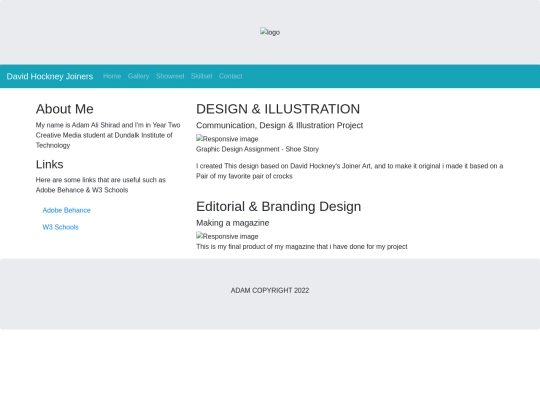
Task: Click the Responsive image under Making a magazine
Action: click(227, 236)
